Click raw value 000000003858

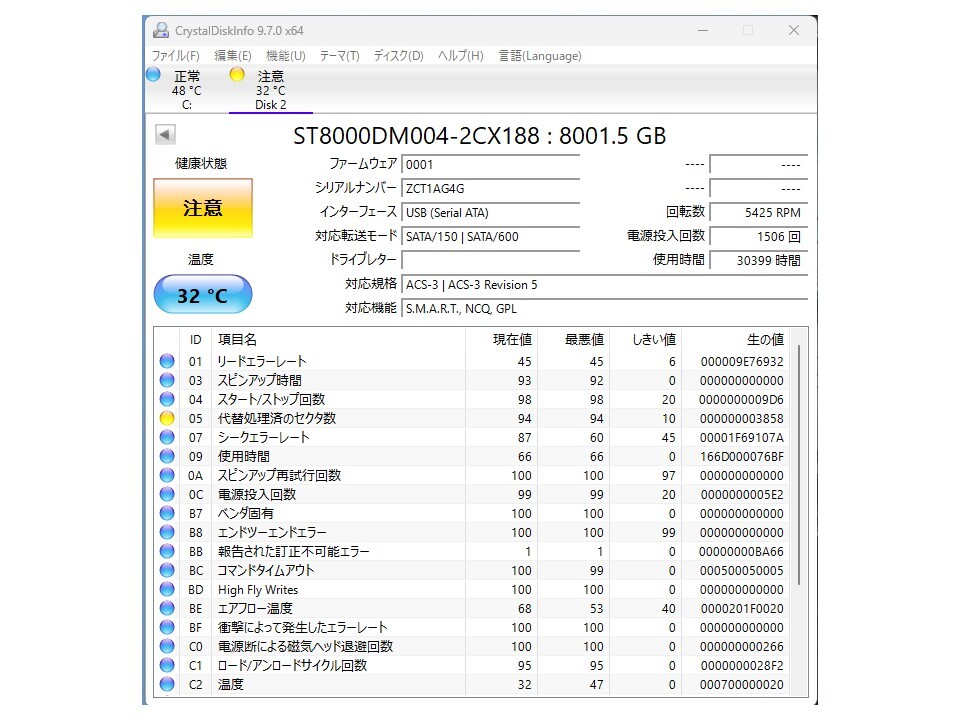pyautogui.click(x=741, y=419)
